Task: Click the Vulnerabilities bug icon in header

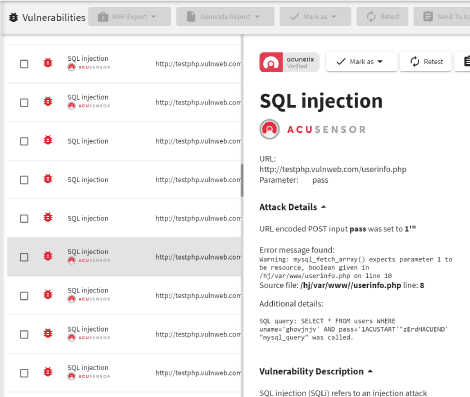Action: 13,17
